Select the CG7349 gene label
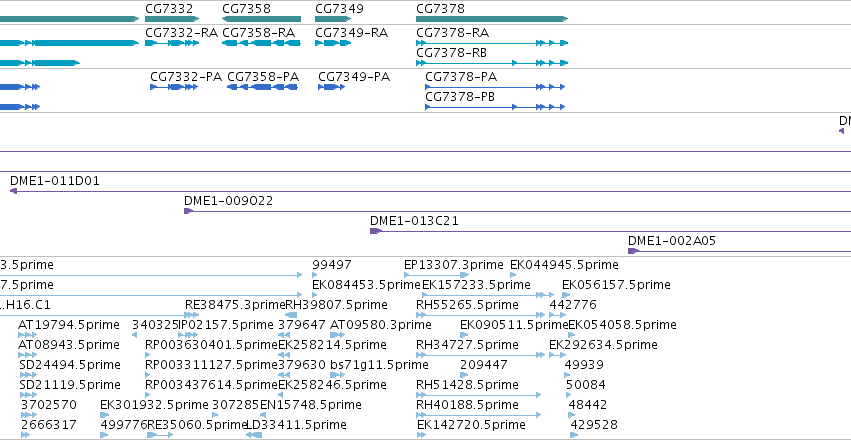The image size is (851, 440). coord(339,9)
